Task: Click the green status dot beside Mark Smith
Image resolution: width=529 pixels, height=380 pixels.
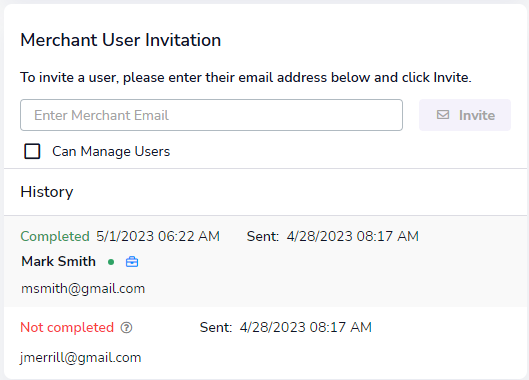Action: 111,262
